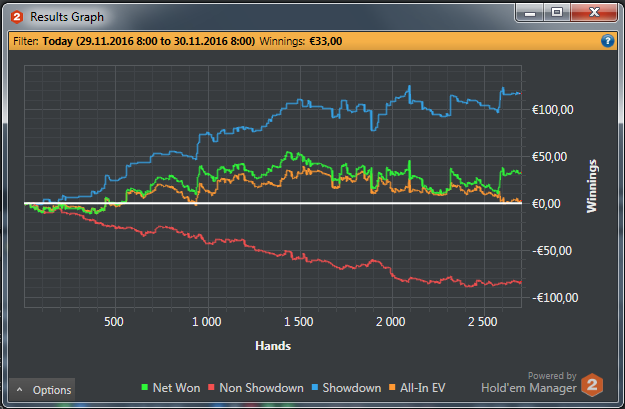Screen dimensions: 625x409
Task: Click the filter date range text
Action: click(149, 41)
